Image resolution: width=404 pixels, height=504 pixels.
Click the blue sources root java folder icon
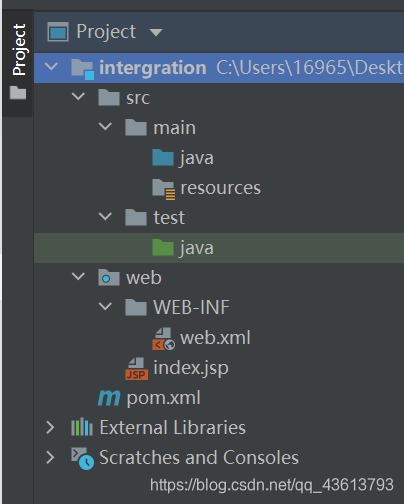pos(163,157)
